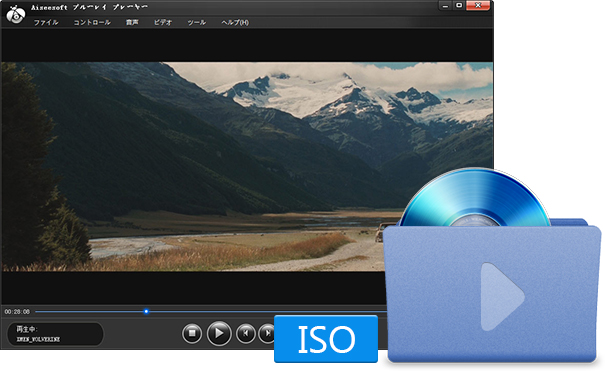Image resolution: width=605 pixels, height=371 pixels.
Task: Click the video playback area
Action: pos(247,167)
